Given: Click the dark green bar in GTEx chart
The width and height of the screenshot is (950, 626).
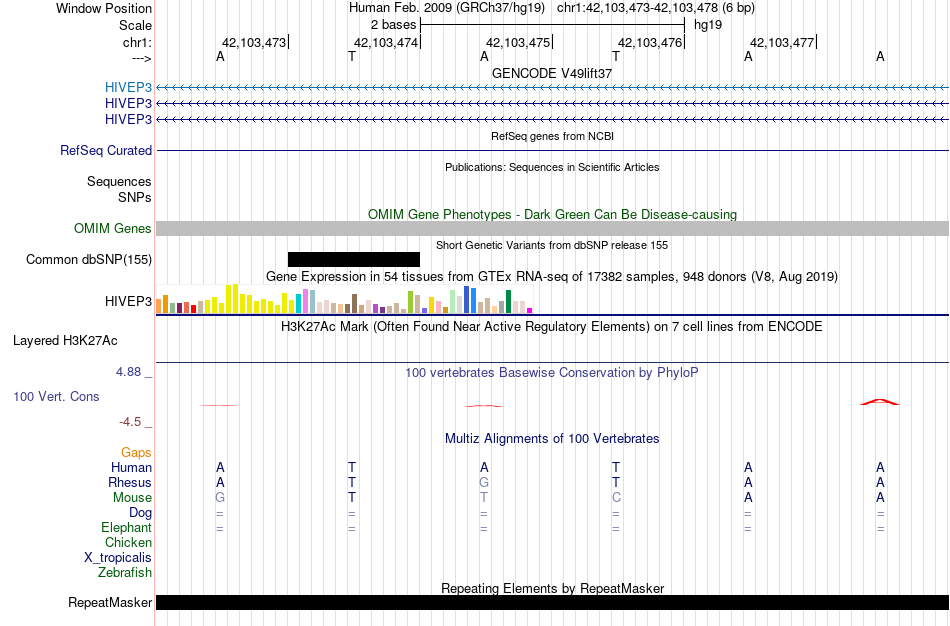Looking at the screenshot, I should tap(508, 302).
